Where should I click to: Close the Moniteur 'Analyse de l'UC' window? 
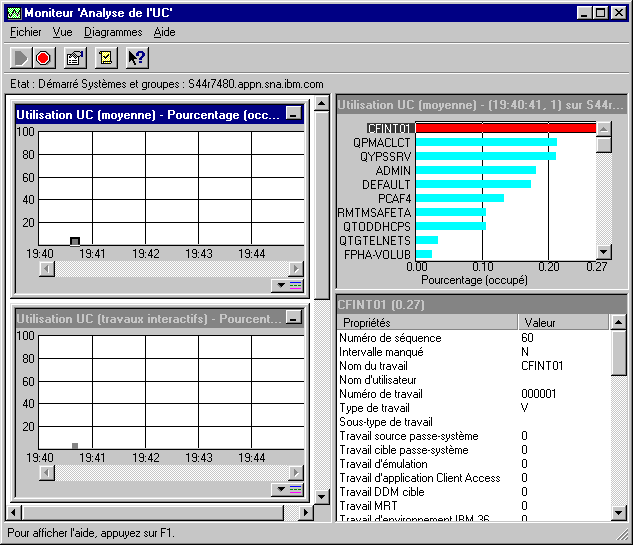pyautogui.click(x=618, y=13)
